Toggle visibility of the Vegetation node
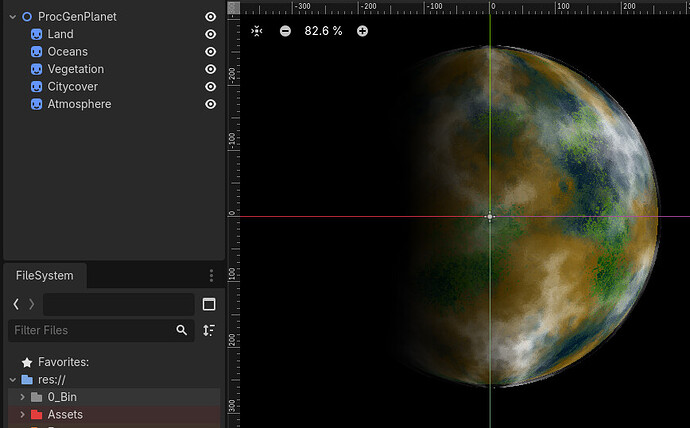The height and width of the screenshot is (428, 690). click(x=210, y=69)
